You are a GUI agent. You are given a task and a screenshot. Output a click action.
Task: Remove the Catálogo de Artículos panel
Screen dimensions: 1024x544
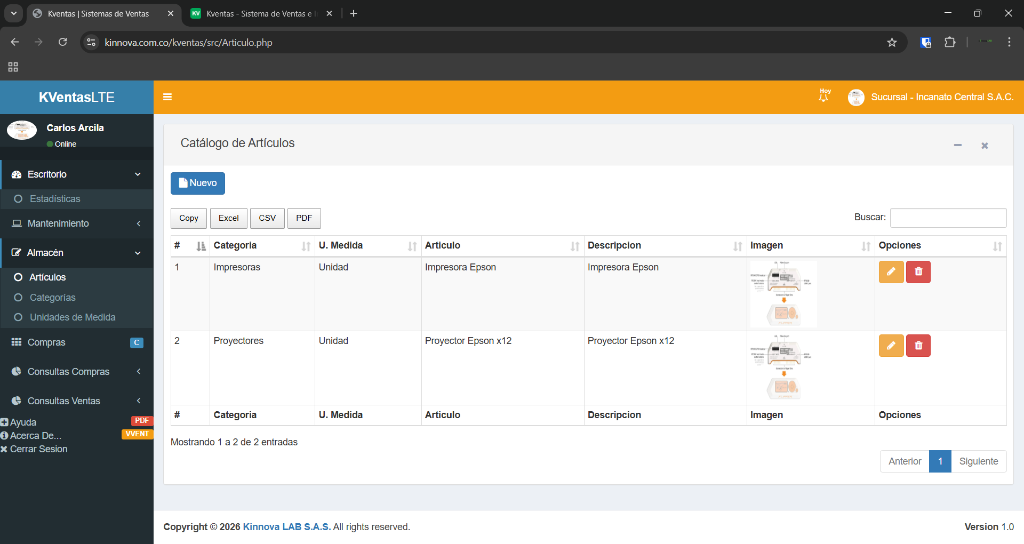tap(984, 146)
